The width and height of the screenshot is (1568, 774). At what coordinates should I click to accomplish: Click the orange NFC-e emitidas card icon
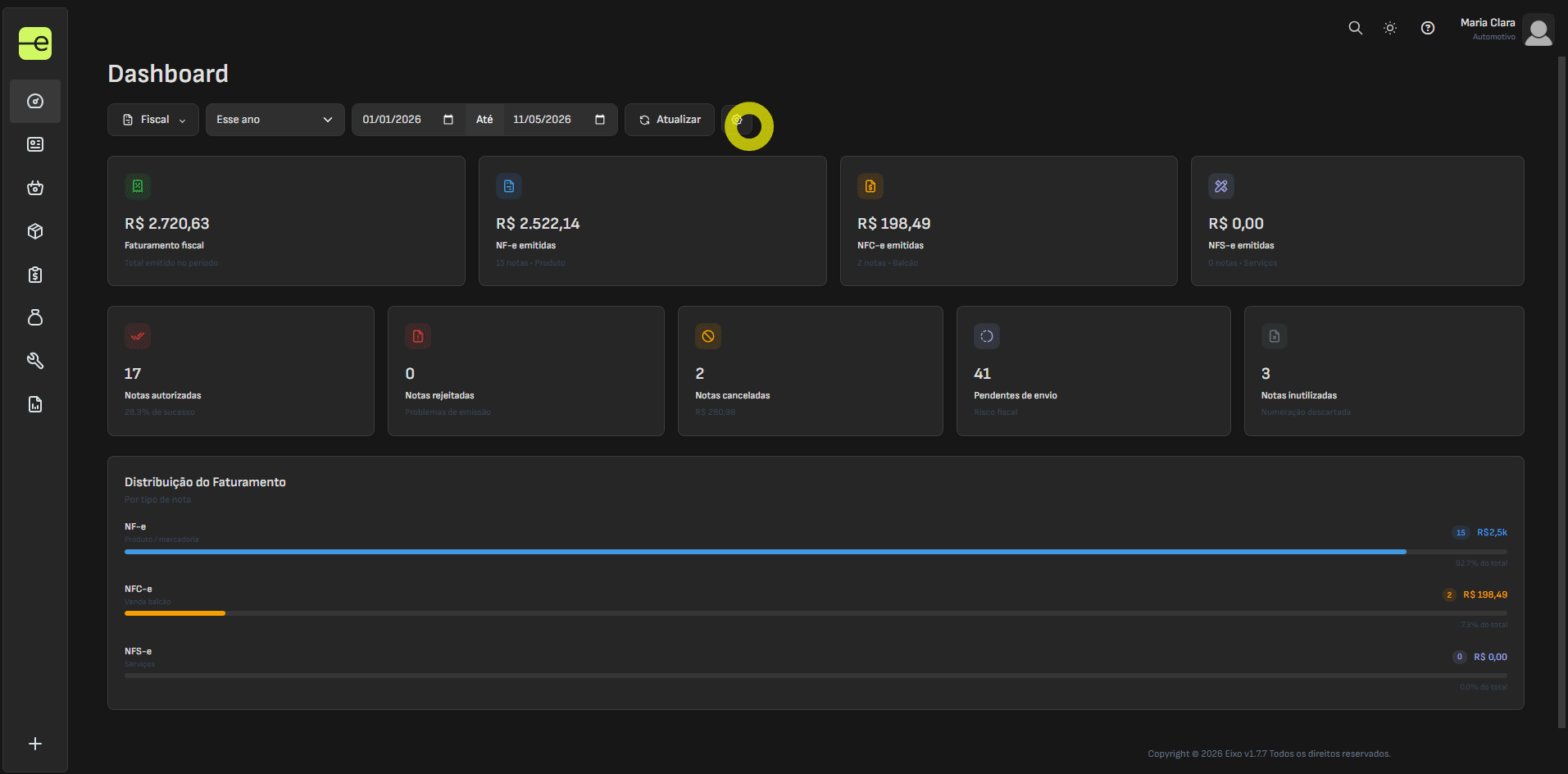pyautogui.click(x=870, y=186)
